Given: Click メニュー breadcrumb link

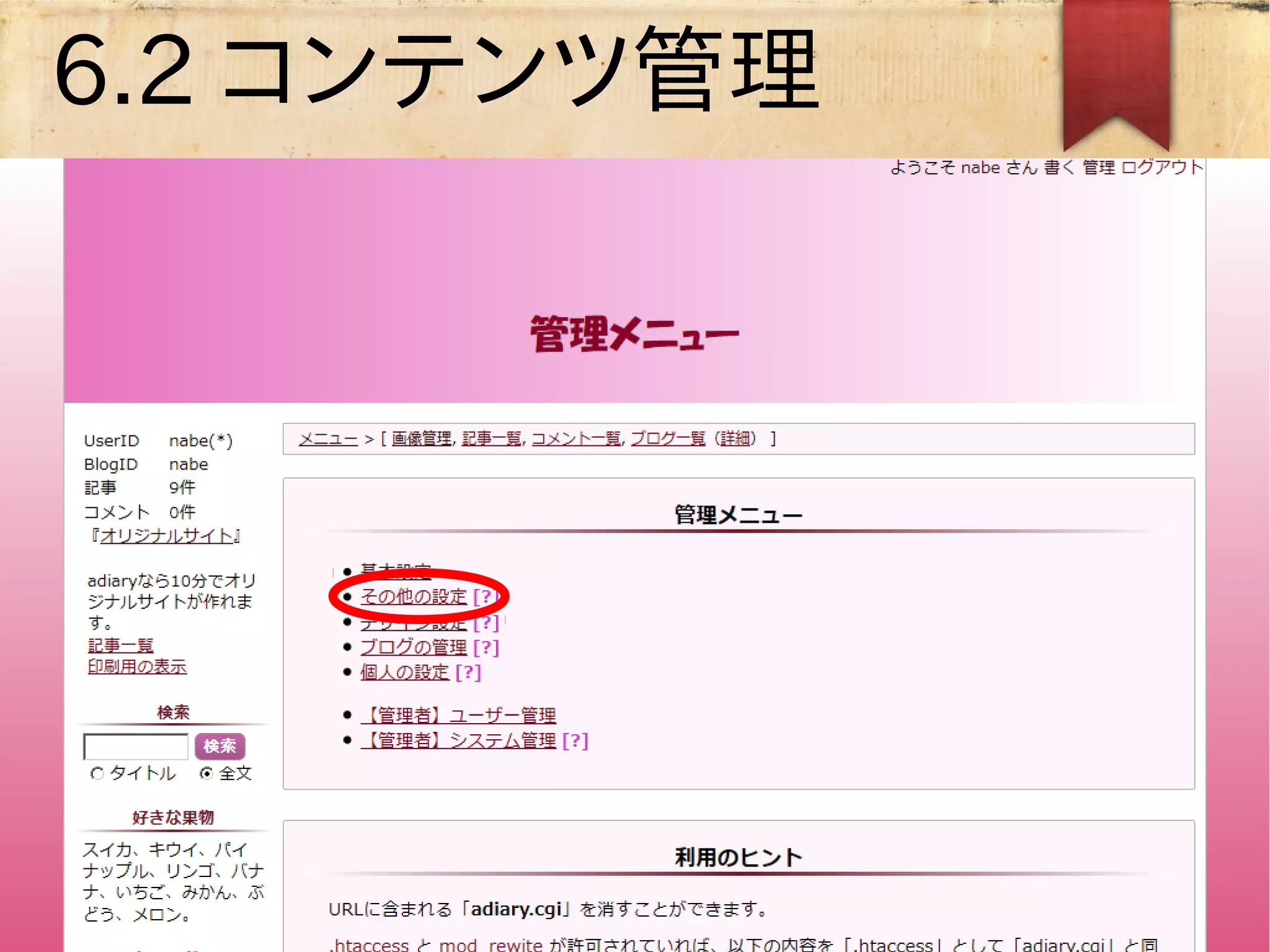Looking at the screenshot, I should click(328, 438).
